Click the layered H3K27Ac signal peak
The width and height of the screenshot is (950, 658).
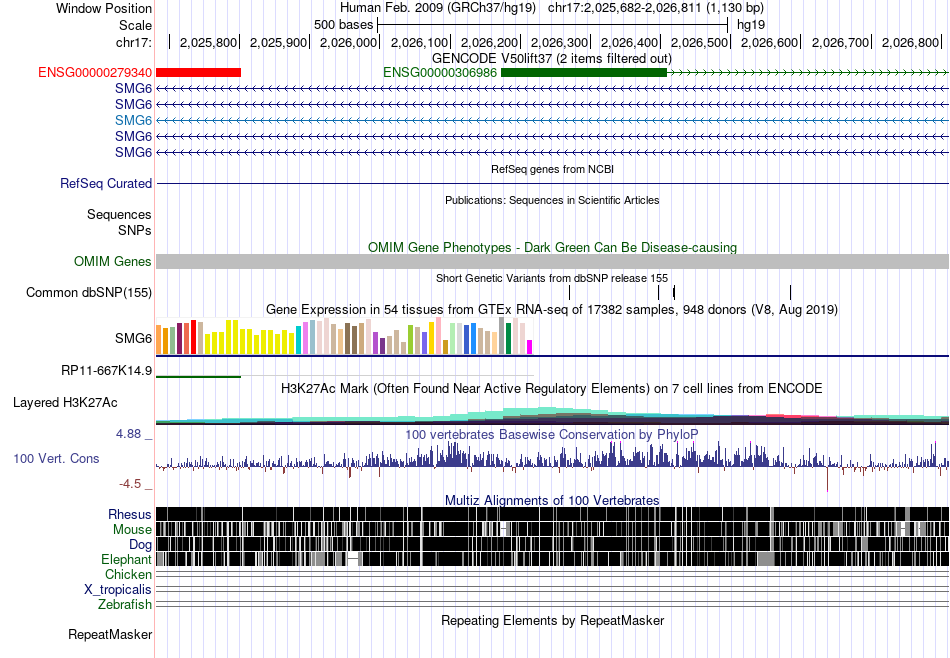coord(545,414)
